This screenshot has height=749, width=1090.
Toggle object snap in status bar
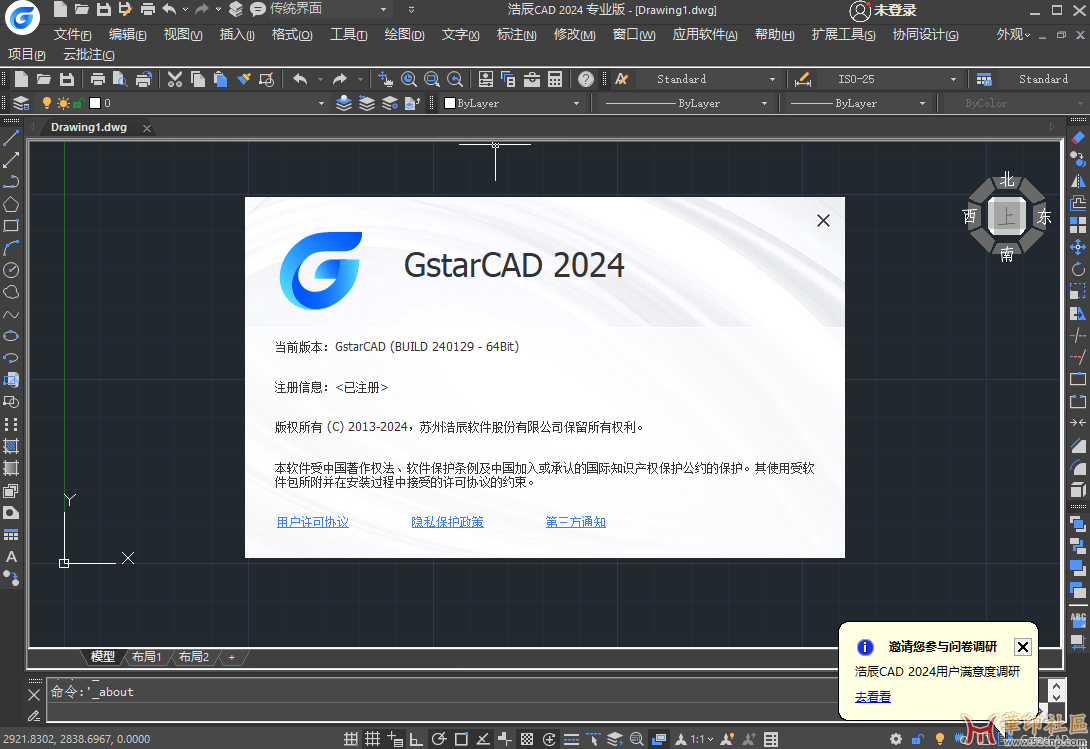[461, 739]
